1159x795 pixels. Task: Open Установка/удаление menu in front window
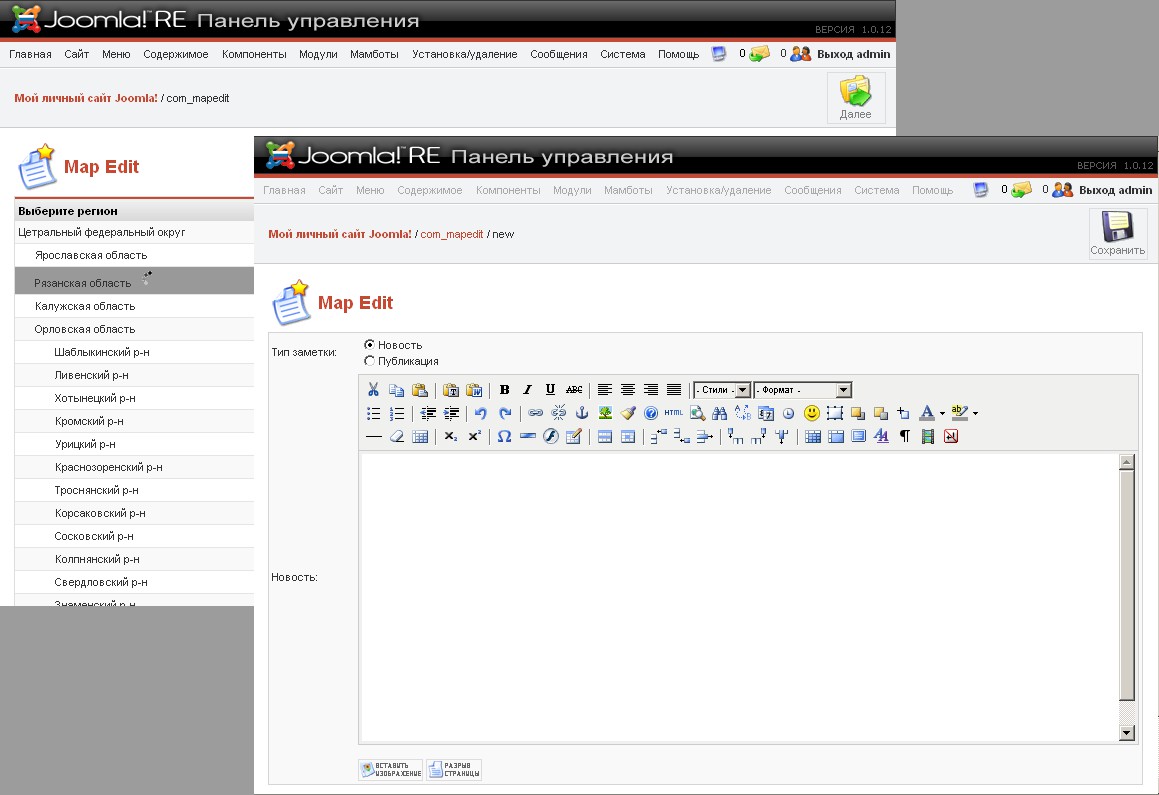718,190
